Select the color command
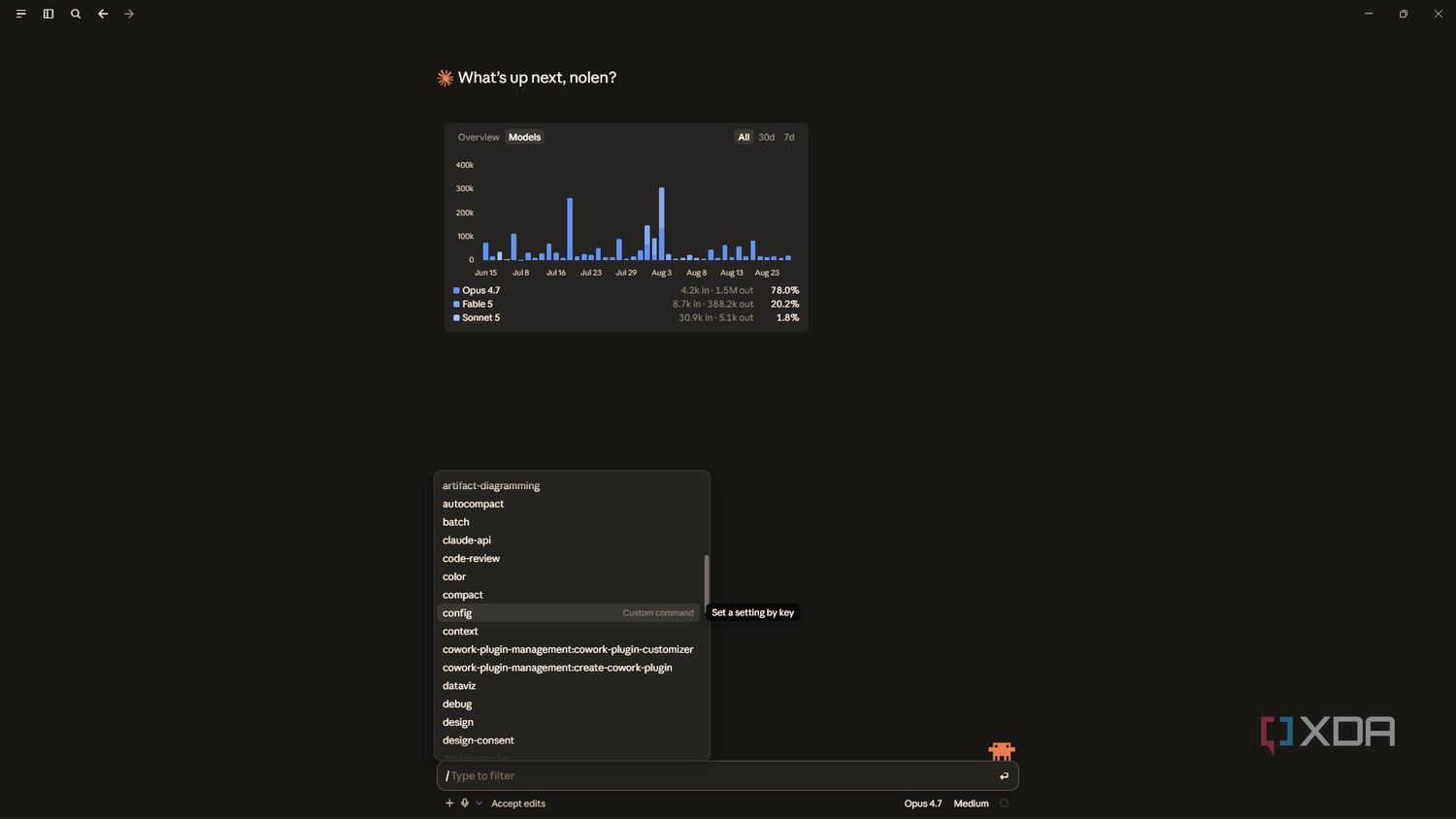 coord(569,576)
